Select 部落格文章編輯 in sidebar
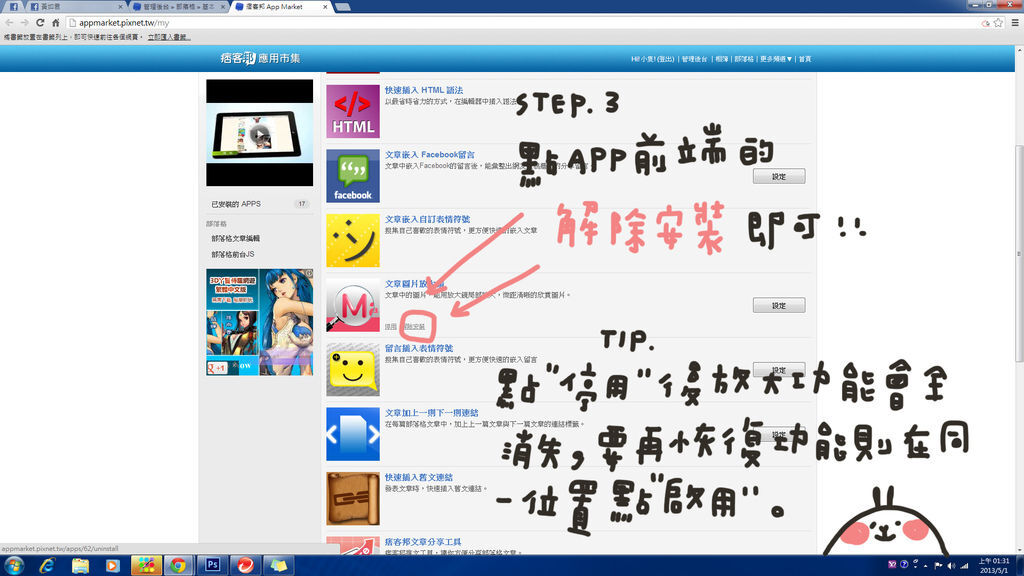The width and height of the screenshot is (1024, 576). tap(236, 238)
